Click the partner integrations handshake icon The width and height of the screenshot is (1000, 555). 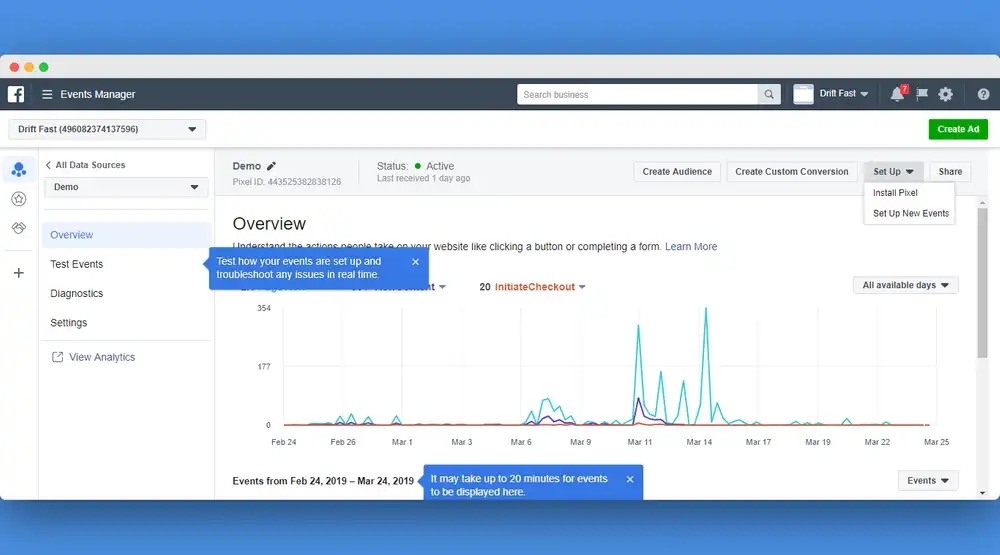tap(18, 228)
